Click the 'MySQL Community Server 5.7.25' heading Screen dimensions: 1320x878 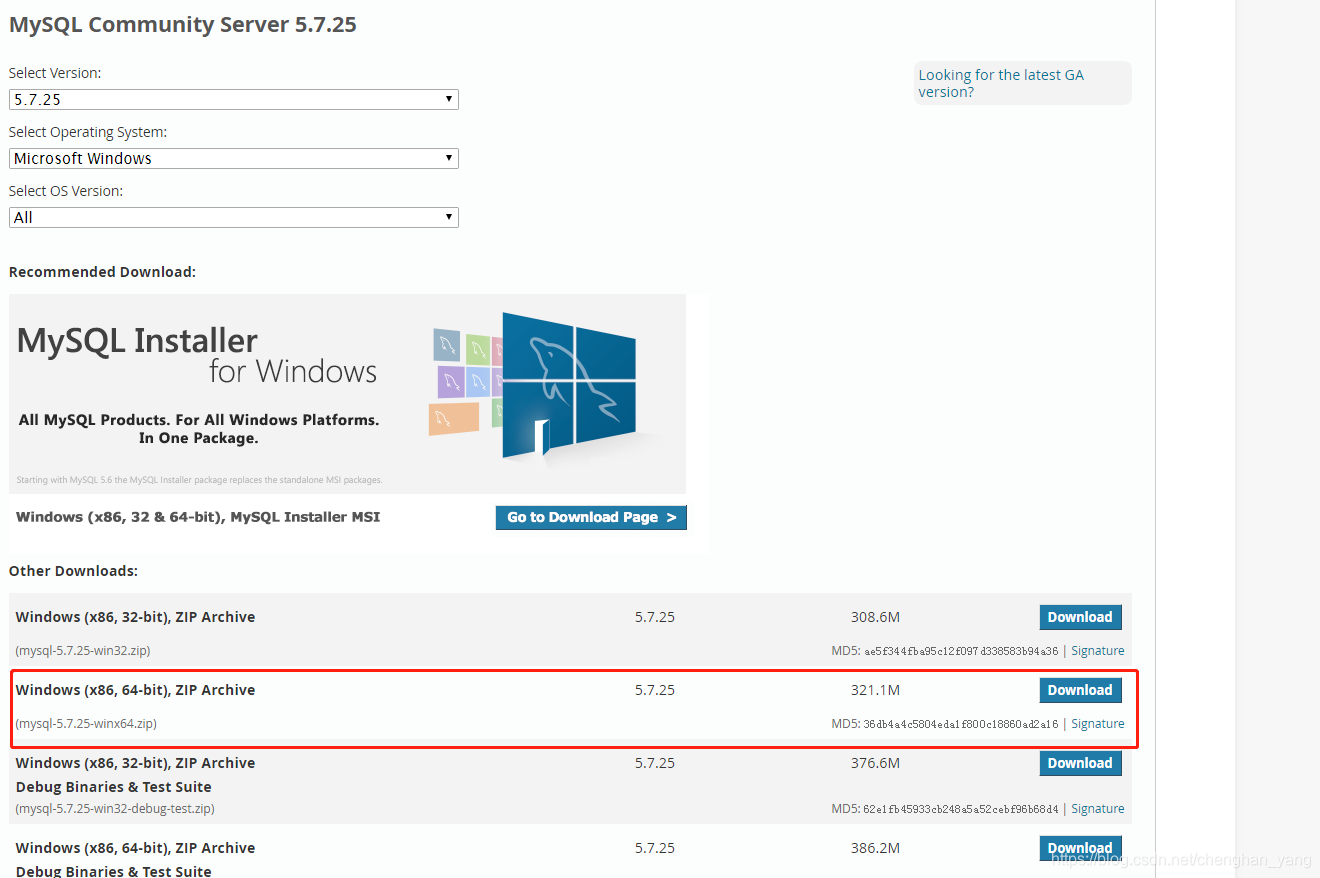point(183,25)
